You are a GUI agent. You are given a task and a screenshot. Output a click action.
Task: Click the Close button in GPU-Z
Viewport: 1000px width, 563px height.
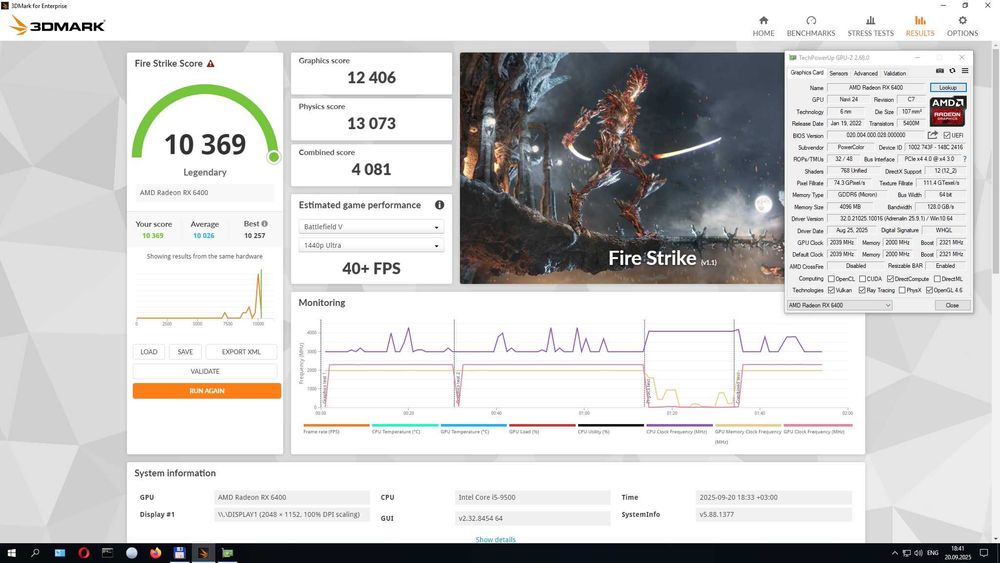click(952, 305)
